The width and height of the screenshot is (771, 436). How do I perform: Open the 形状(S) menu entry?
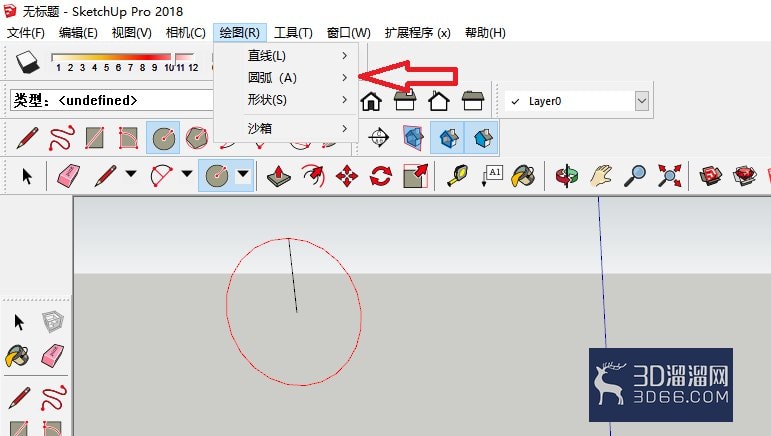pos(286,100)
